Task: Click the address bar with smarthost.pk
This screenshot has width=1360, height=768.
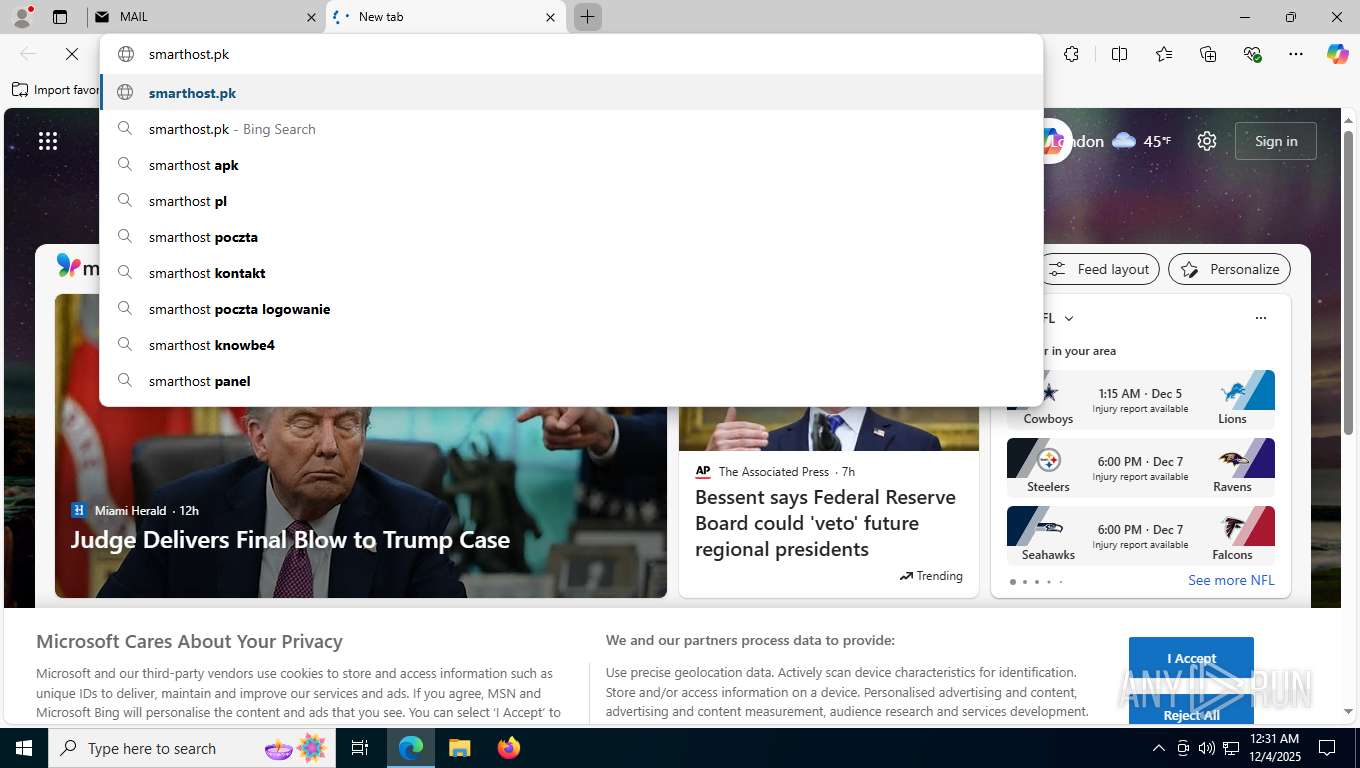Action: (x=571, y=54)
